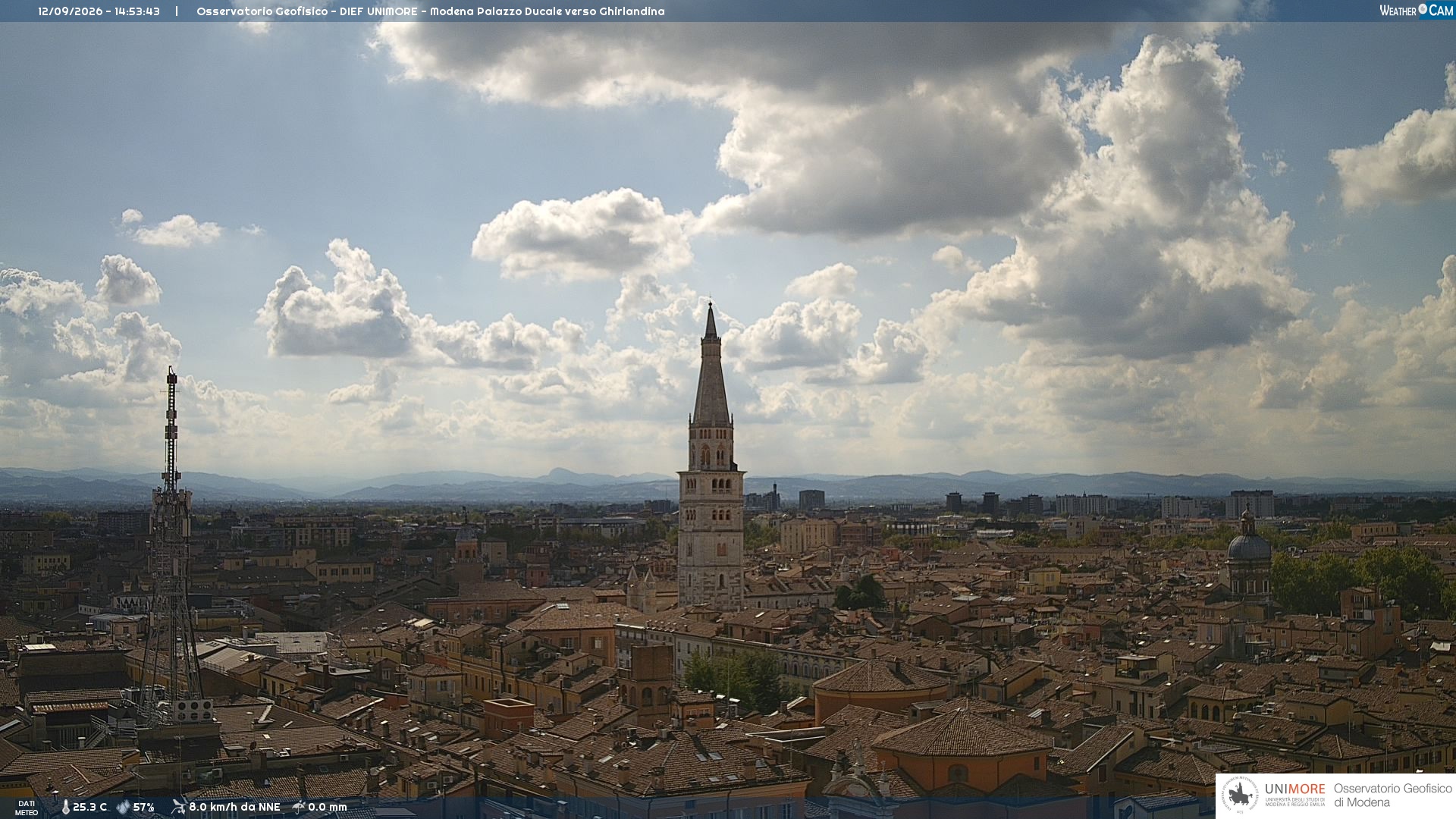The height and width of the screenshot is (819, 1456).
Task: Click the Osservatorio Geofisico DIEF UNIMORE title
Action: (x=307, y=11)
